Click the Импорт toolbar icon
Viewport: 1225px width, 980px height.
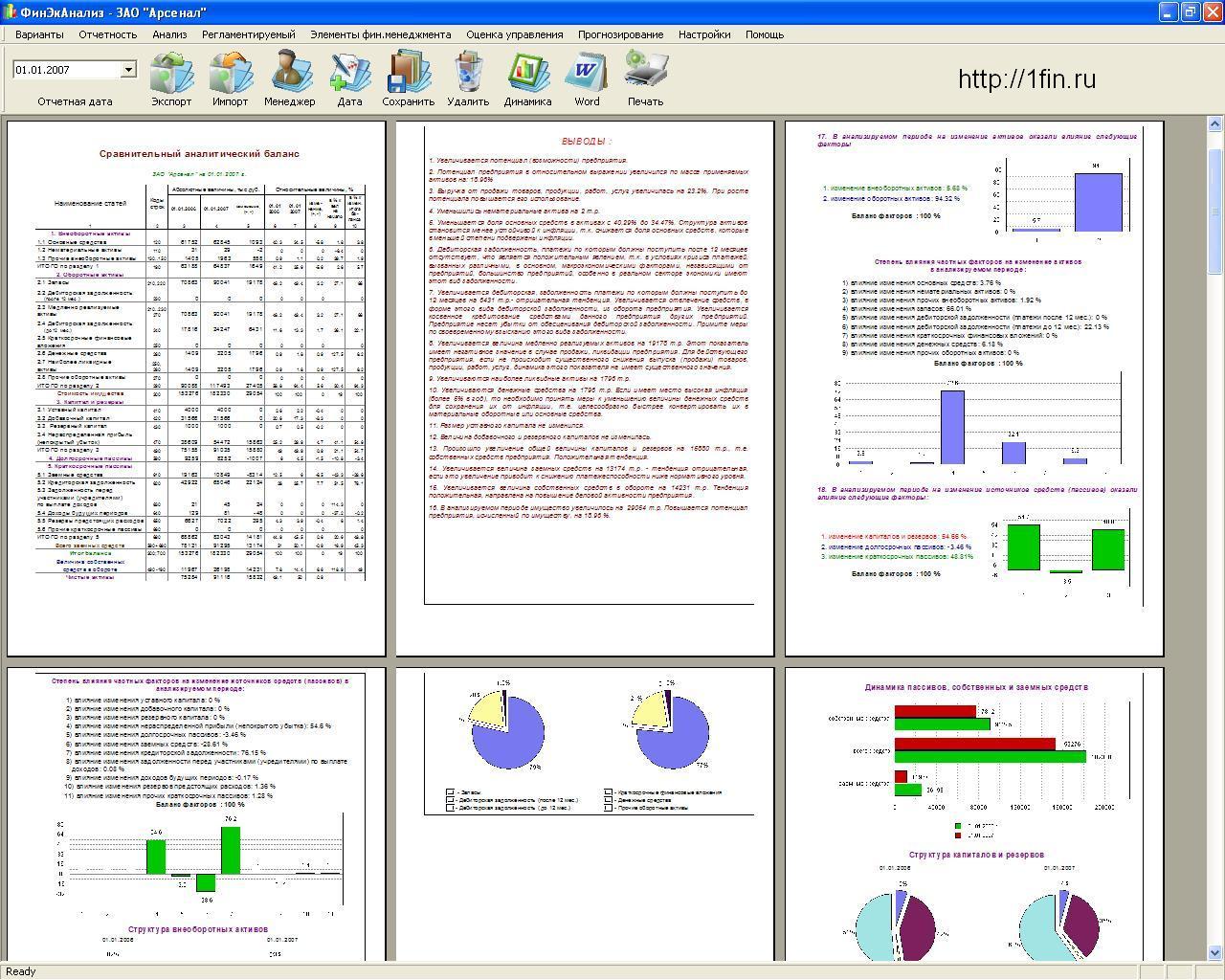[231, 73]
